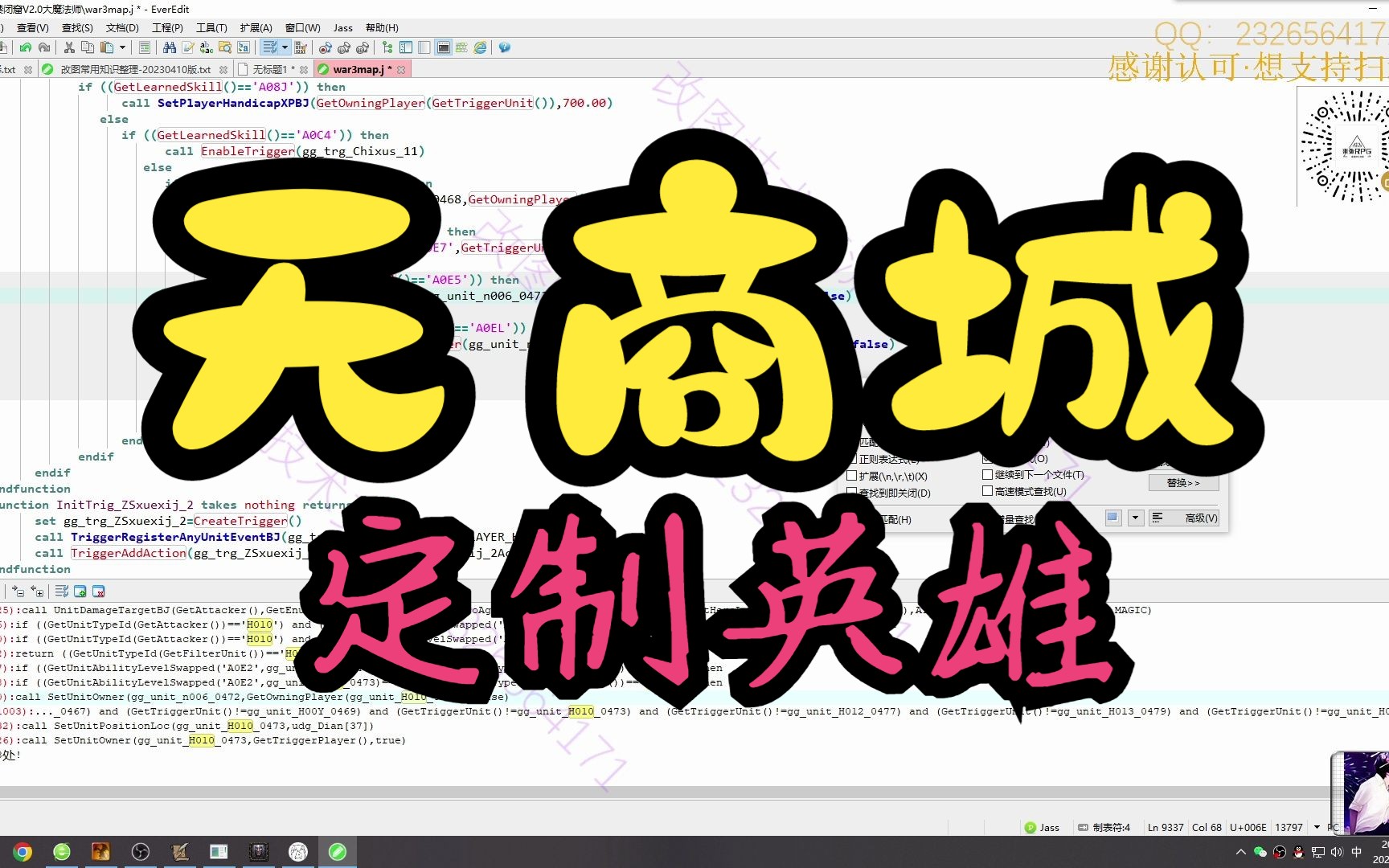Image resolution: width=1389 pixels, height=868 pixels.
Task: Click the Cut scissors icon
Action: [x=69, y=48]
